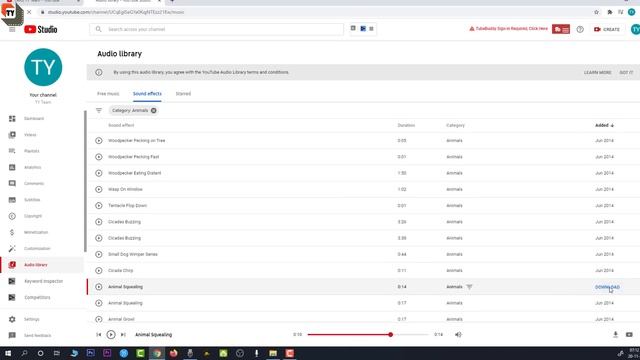The width and height of the screenshot is (640, 360).
Task: Dismiss the banner with GOT IT
Action: point(626,72)
